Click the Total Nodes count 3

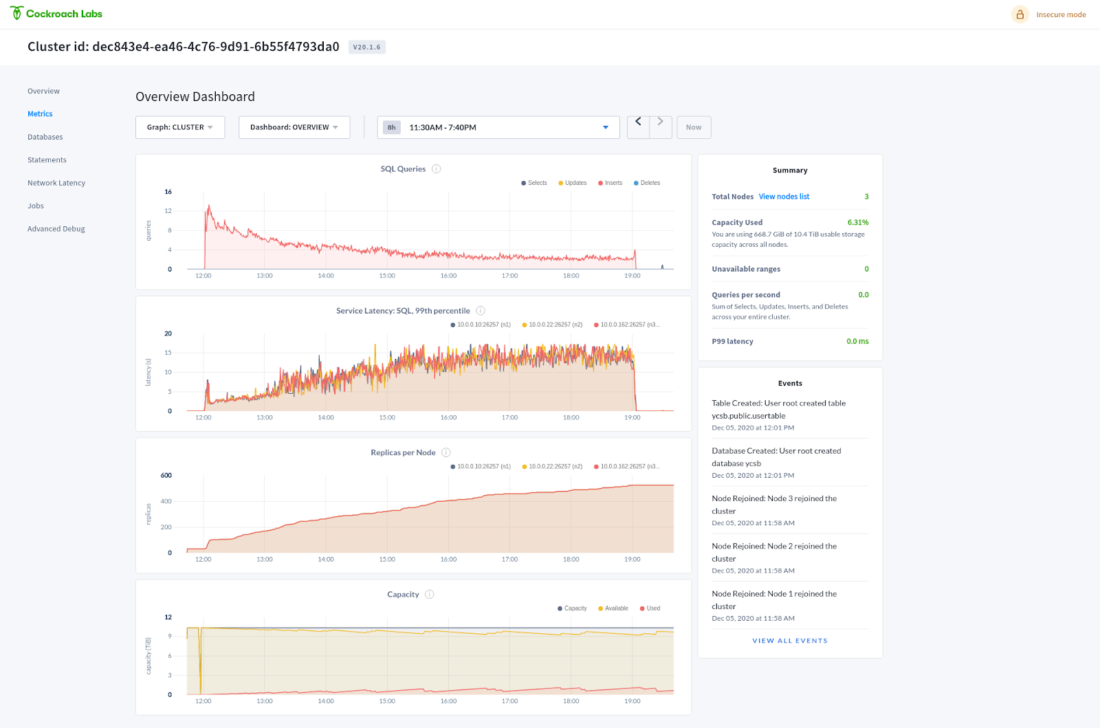tap(866, 196)
